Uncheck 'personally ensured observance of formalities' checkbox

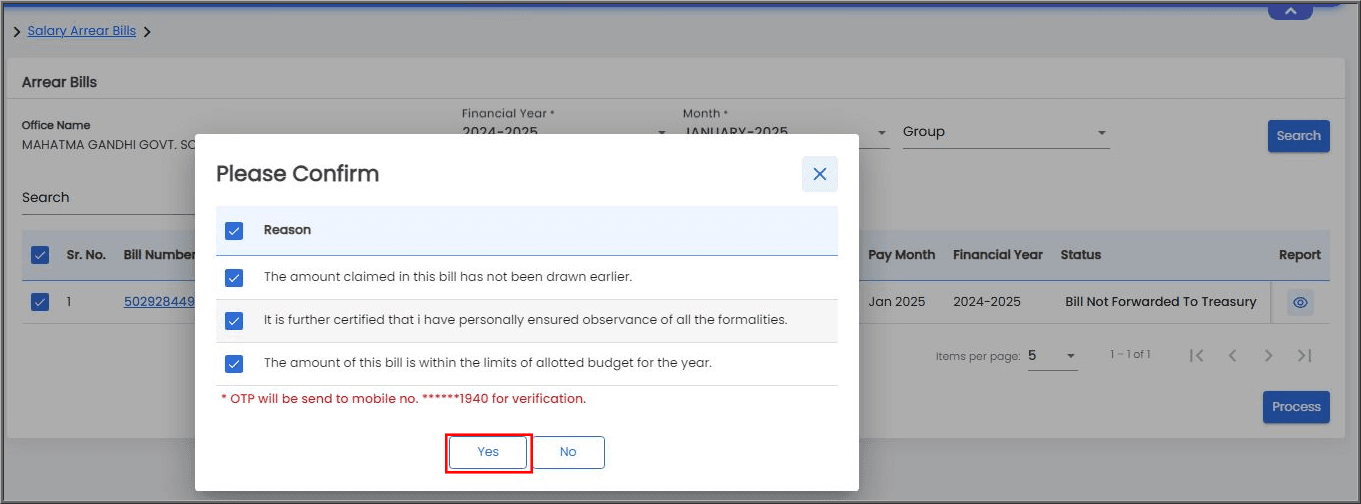(x=234, y=320)
